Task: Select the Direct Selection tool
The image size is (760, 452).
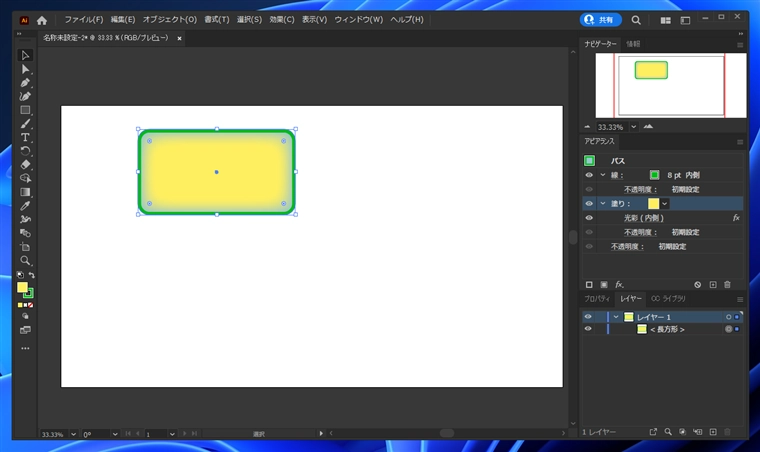Action: coord(25,69)
